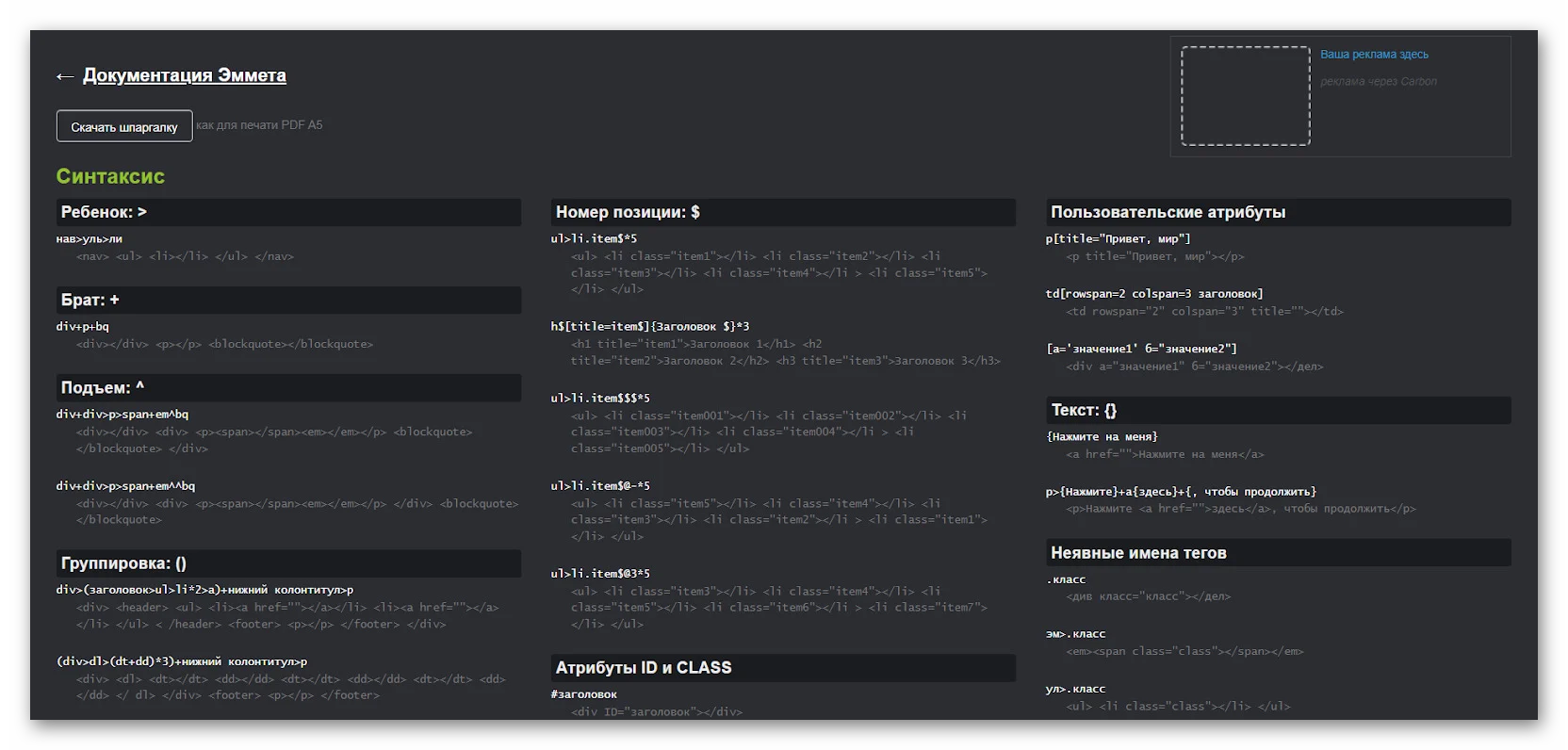Click the <p title="Привет, мир"></p> output
The image size is (1568, 750).
point(1155,256)
